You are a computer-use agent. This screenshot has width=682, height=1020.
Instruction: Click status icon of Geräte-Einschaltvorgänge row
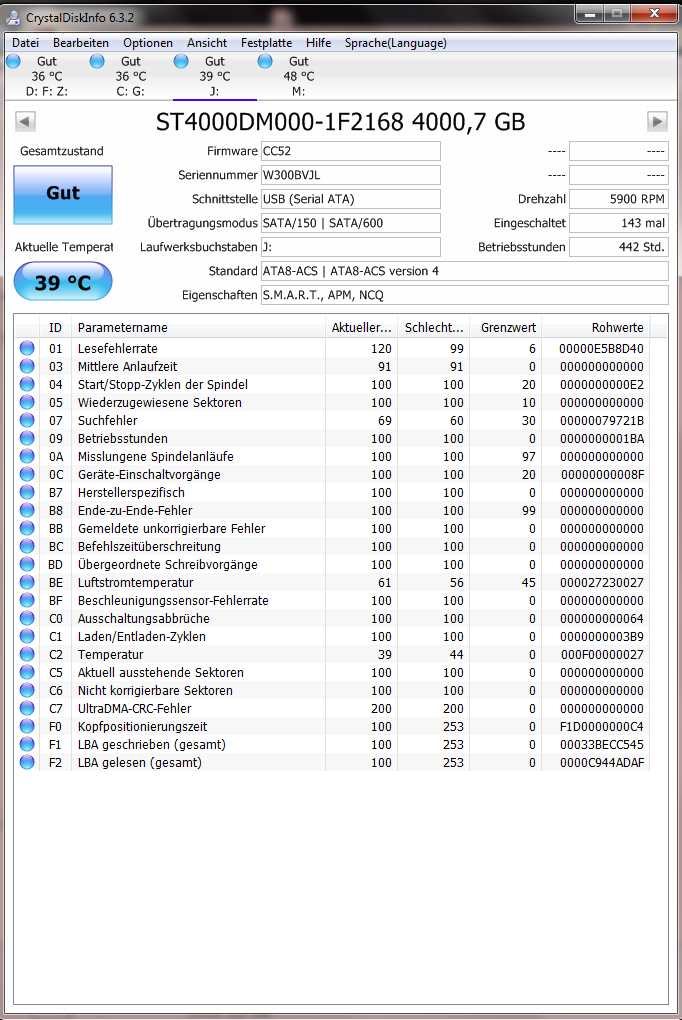point(27,474)
